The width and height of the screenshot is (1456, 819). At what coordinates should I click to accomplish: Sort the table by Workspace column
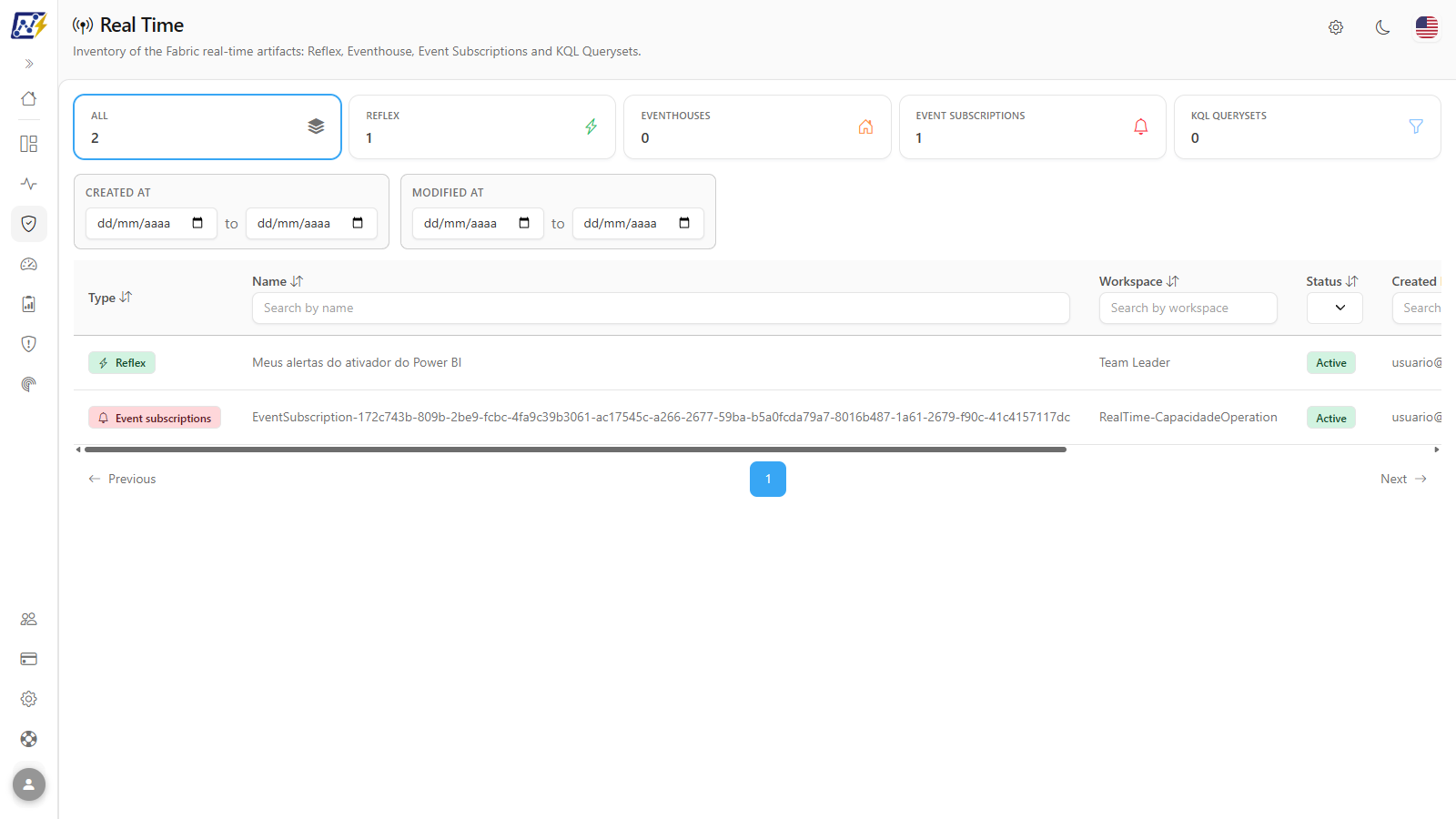click(x=1138, y=281)
